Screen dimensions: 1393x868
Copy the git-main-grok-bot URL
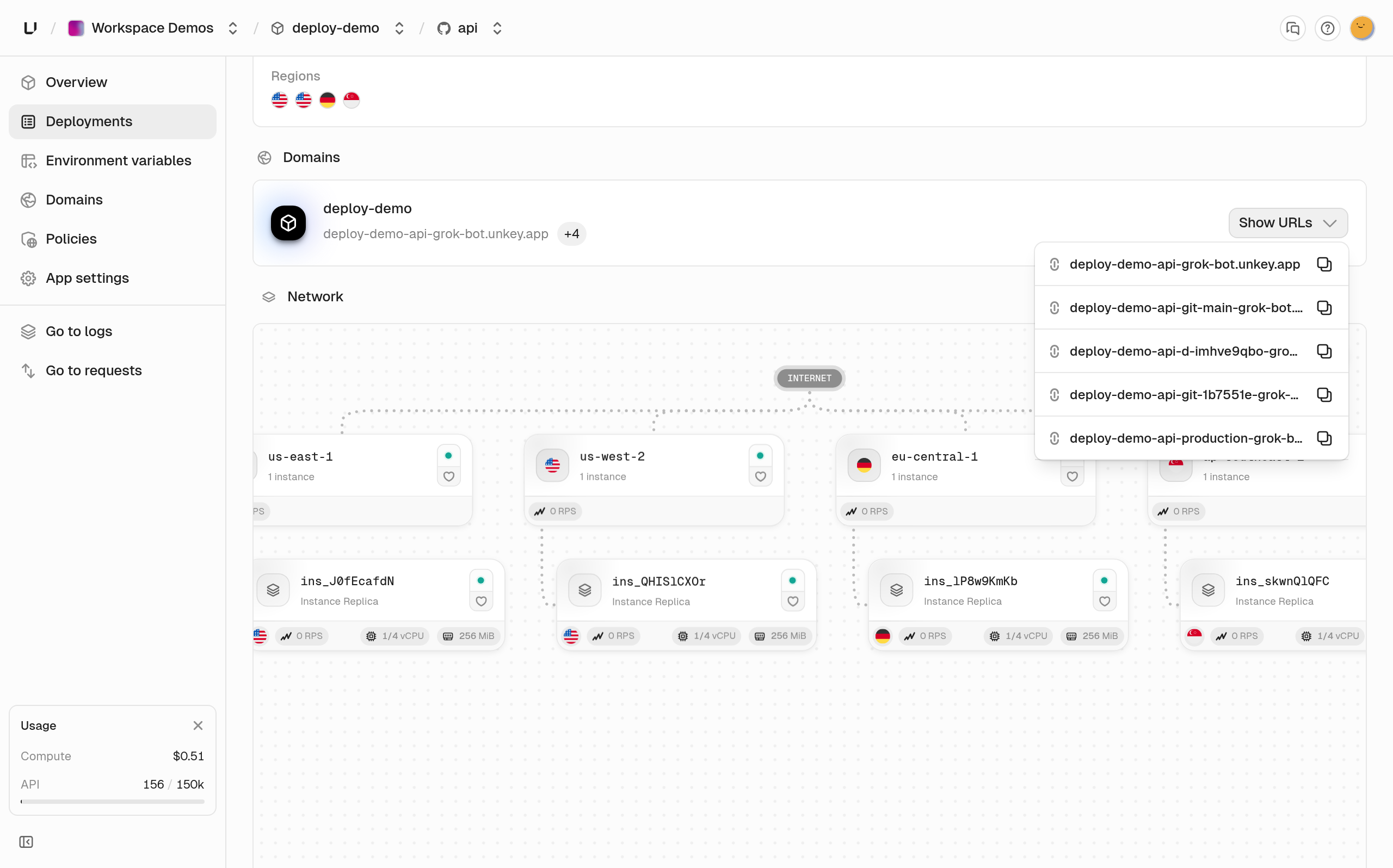pos(1324,308)
